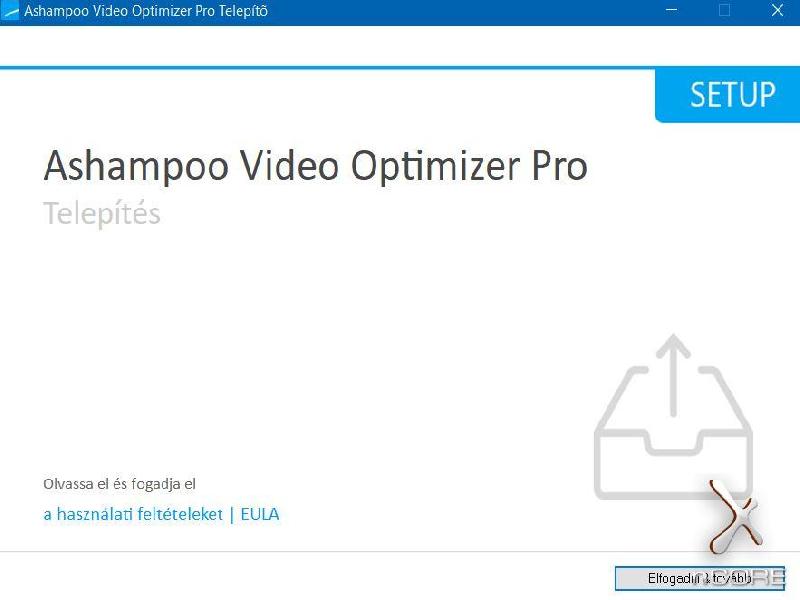Image resolution: width=800 pixels, height=600 pixels.
Task: Close the installer window
Action: pos(777,10)
